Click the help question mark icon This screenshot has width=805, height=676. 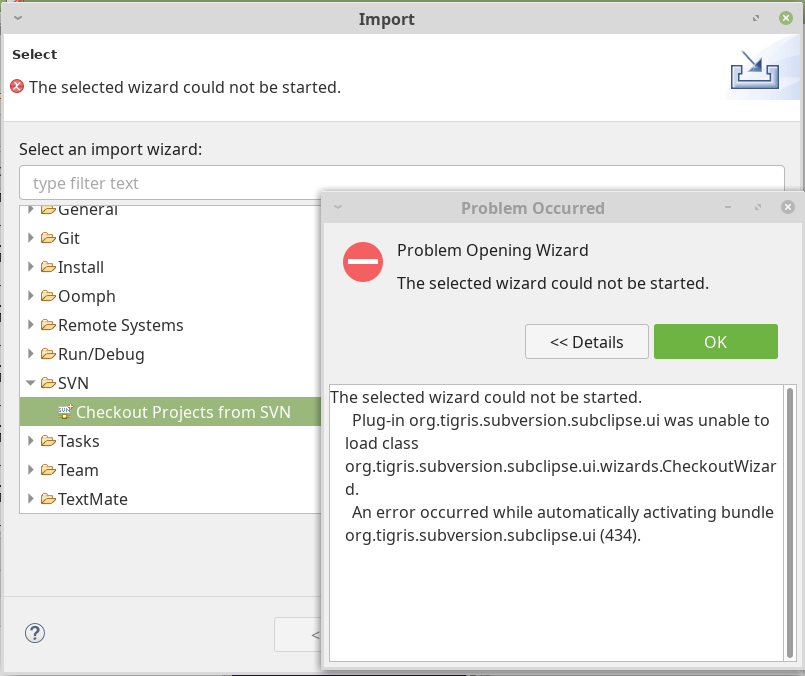click(x=35, y=633)
